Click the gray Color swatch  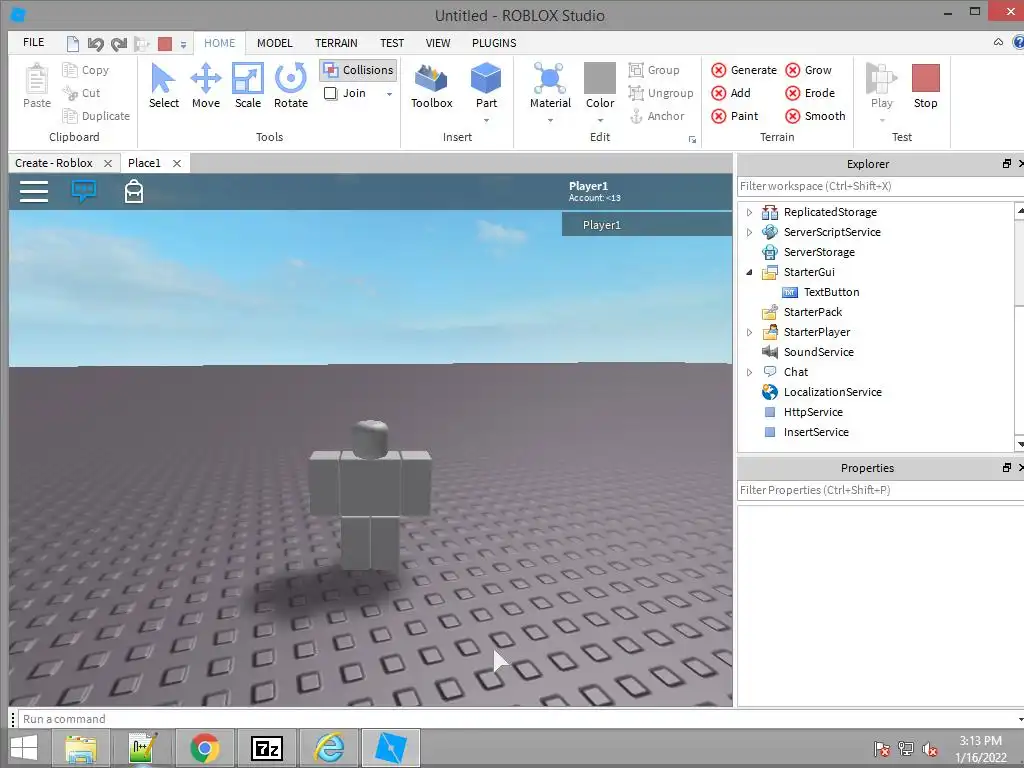(600, 78)
